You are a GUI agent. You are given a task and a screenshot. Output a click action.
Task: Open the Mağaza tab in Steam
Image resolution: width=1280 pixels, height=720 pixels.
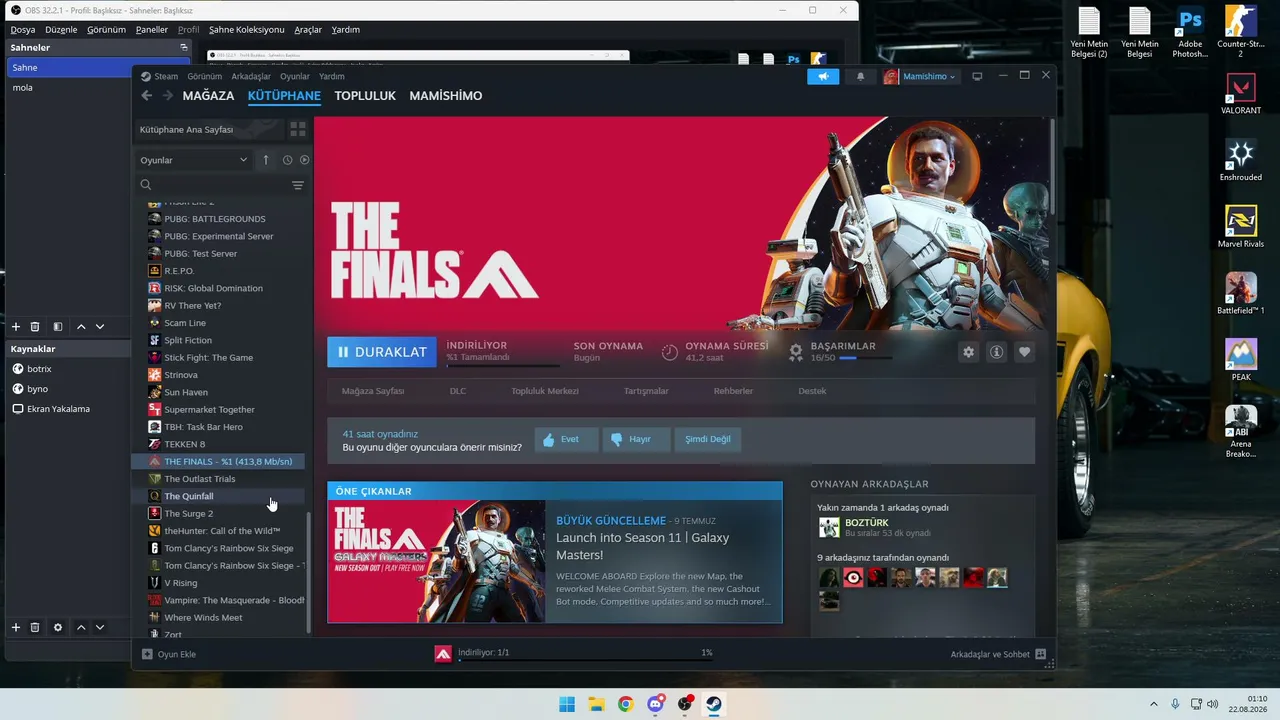click(x=208, y=96)
